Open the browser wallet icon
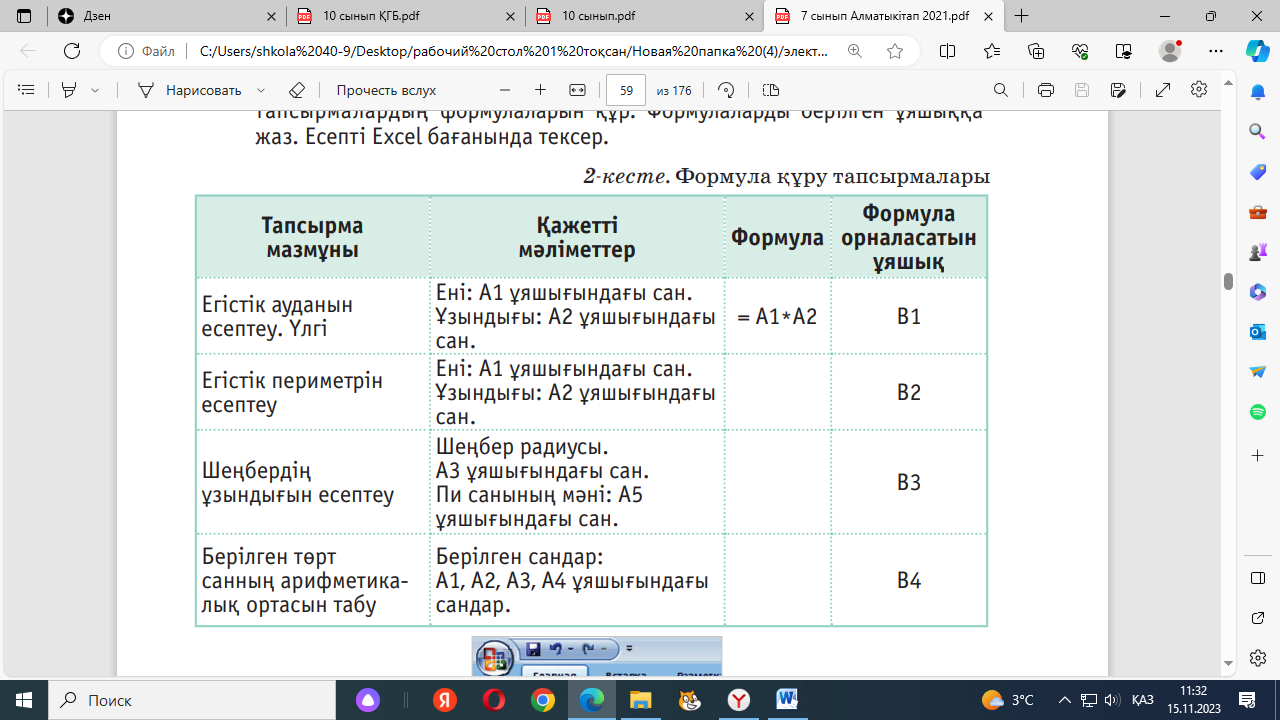The width and height of the screenshot is (1280, 720). 1124,51
